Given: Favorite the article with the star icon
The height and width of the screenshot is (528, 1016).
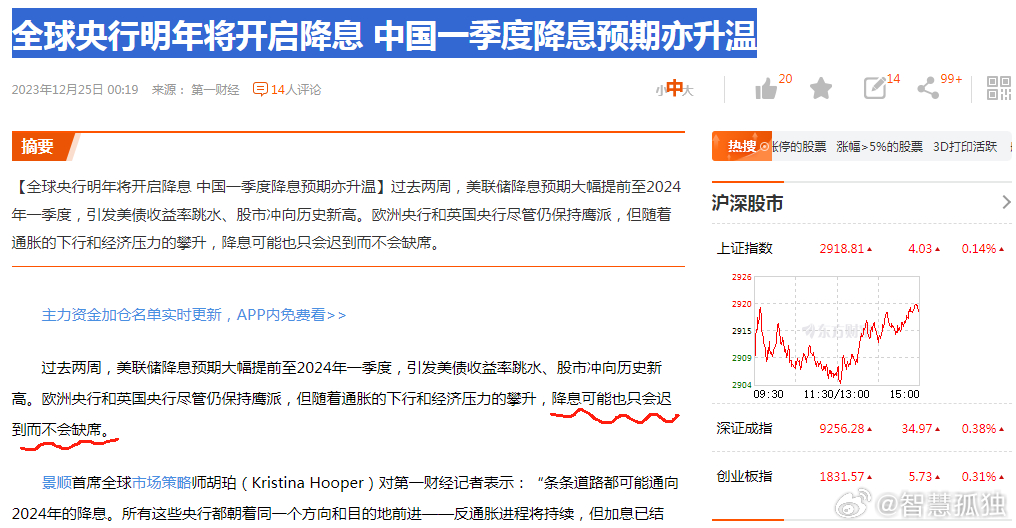Looking at the screenshot, I should point(821,89).
